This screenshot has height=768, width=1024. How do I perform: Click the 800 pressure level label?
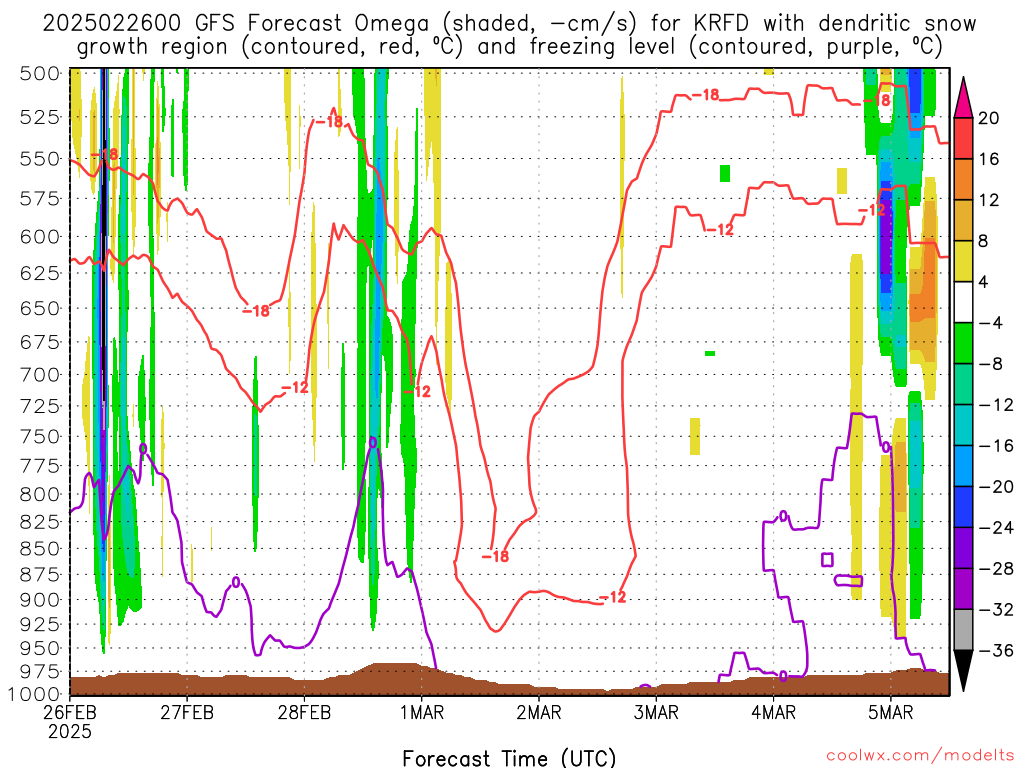click(40, 494)
